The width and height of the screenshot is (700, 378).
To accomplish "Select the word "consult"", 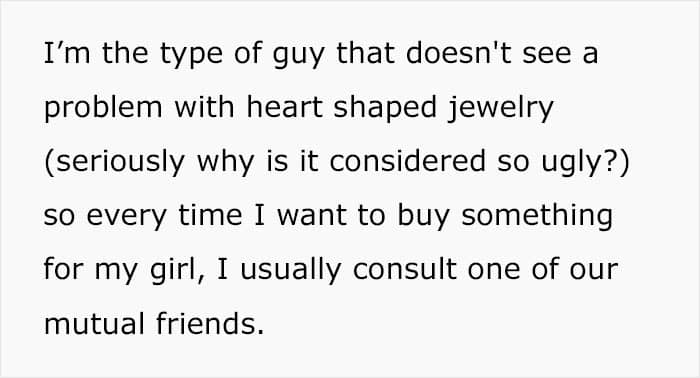I will click(x=404, y=269).
